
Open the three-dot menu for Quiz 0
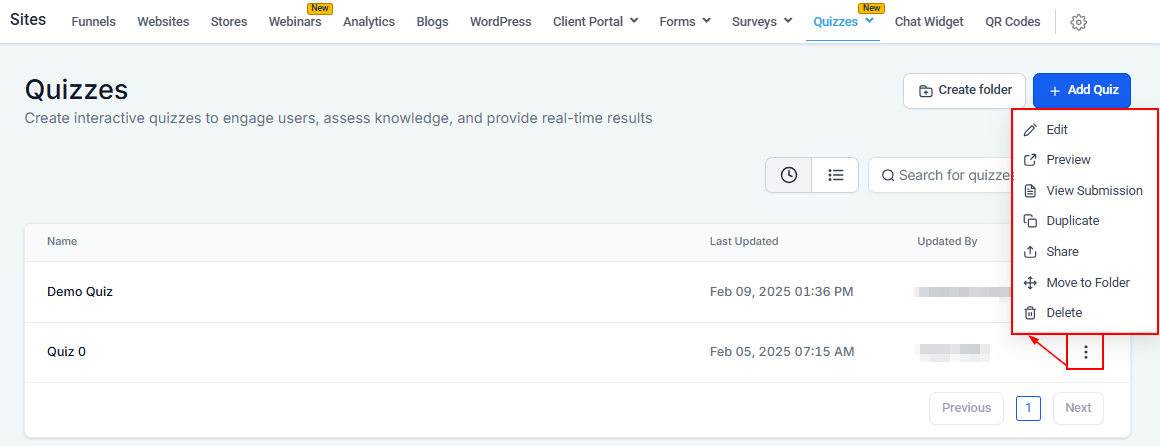pos(1085,352)
